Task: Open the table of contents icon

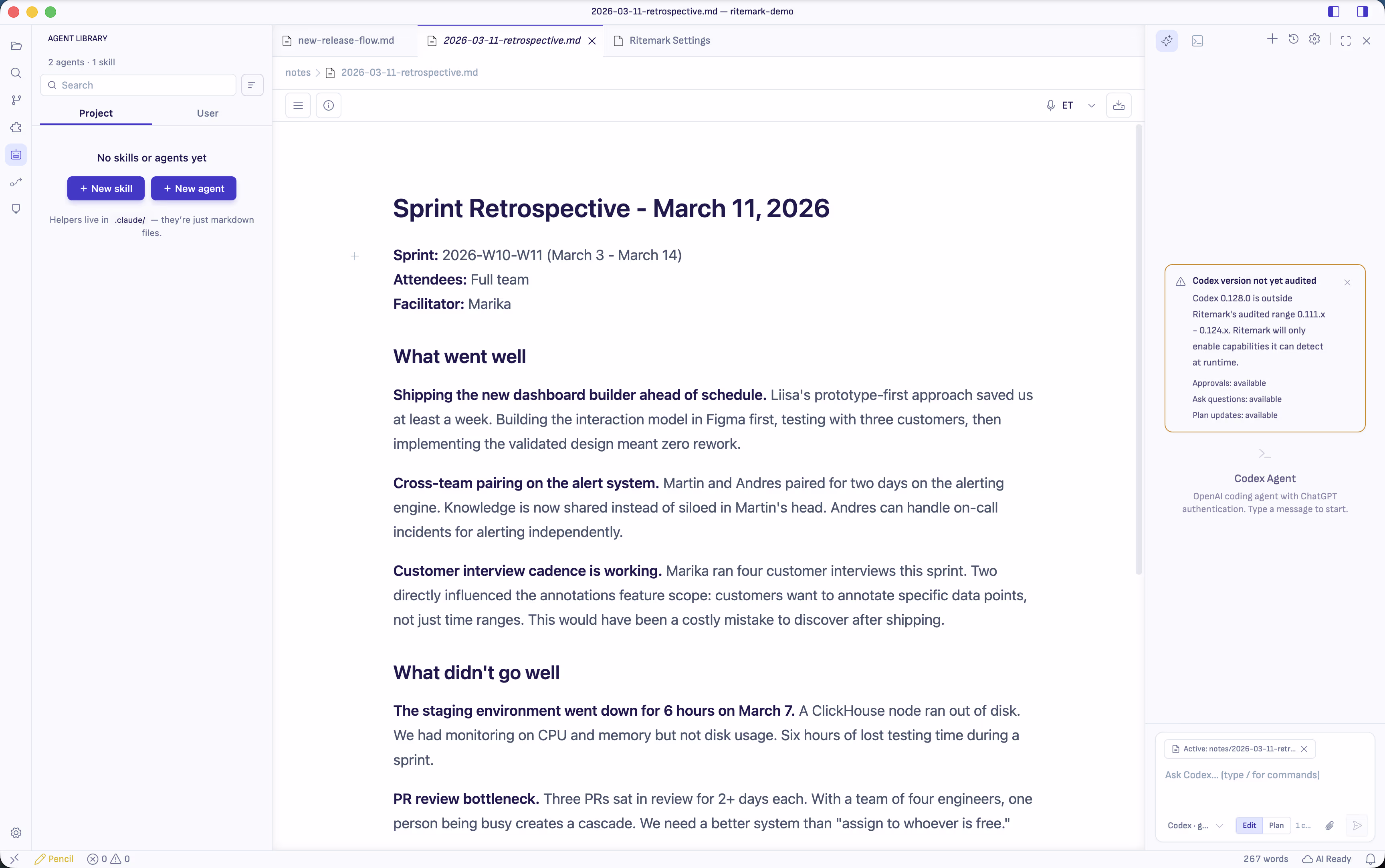Action: [298, 106]
